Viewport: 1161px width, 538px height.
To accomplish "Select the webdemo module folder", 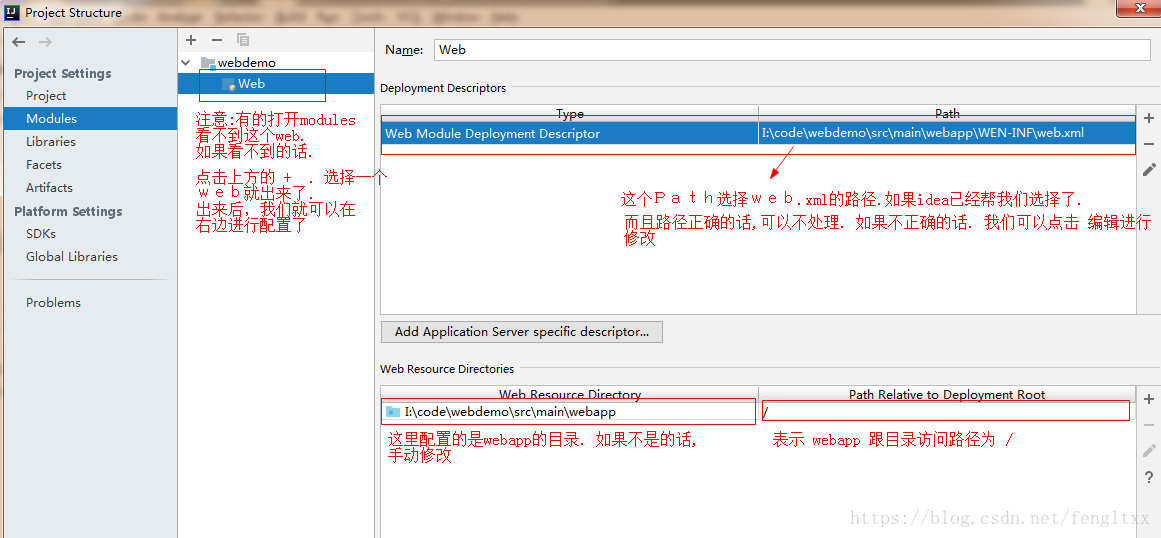I will coord(238,63).
